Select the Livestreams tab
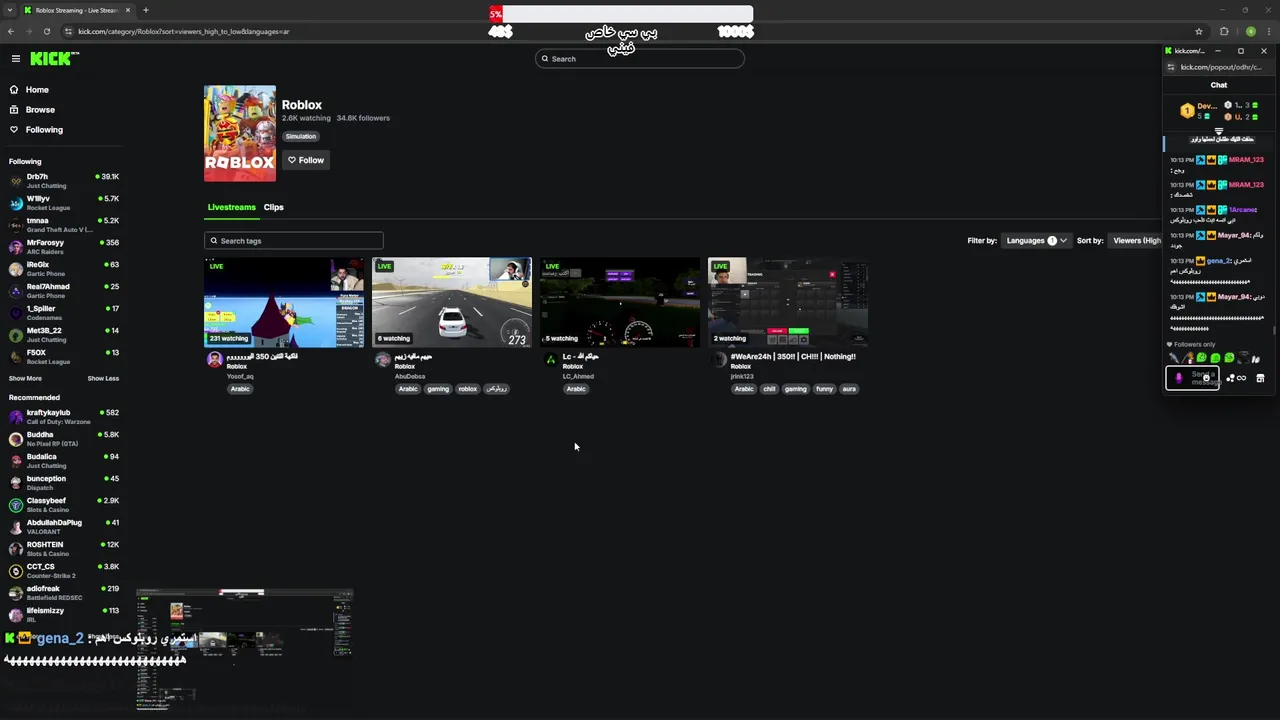1280x720 pixels. 232,207
